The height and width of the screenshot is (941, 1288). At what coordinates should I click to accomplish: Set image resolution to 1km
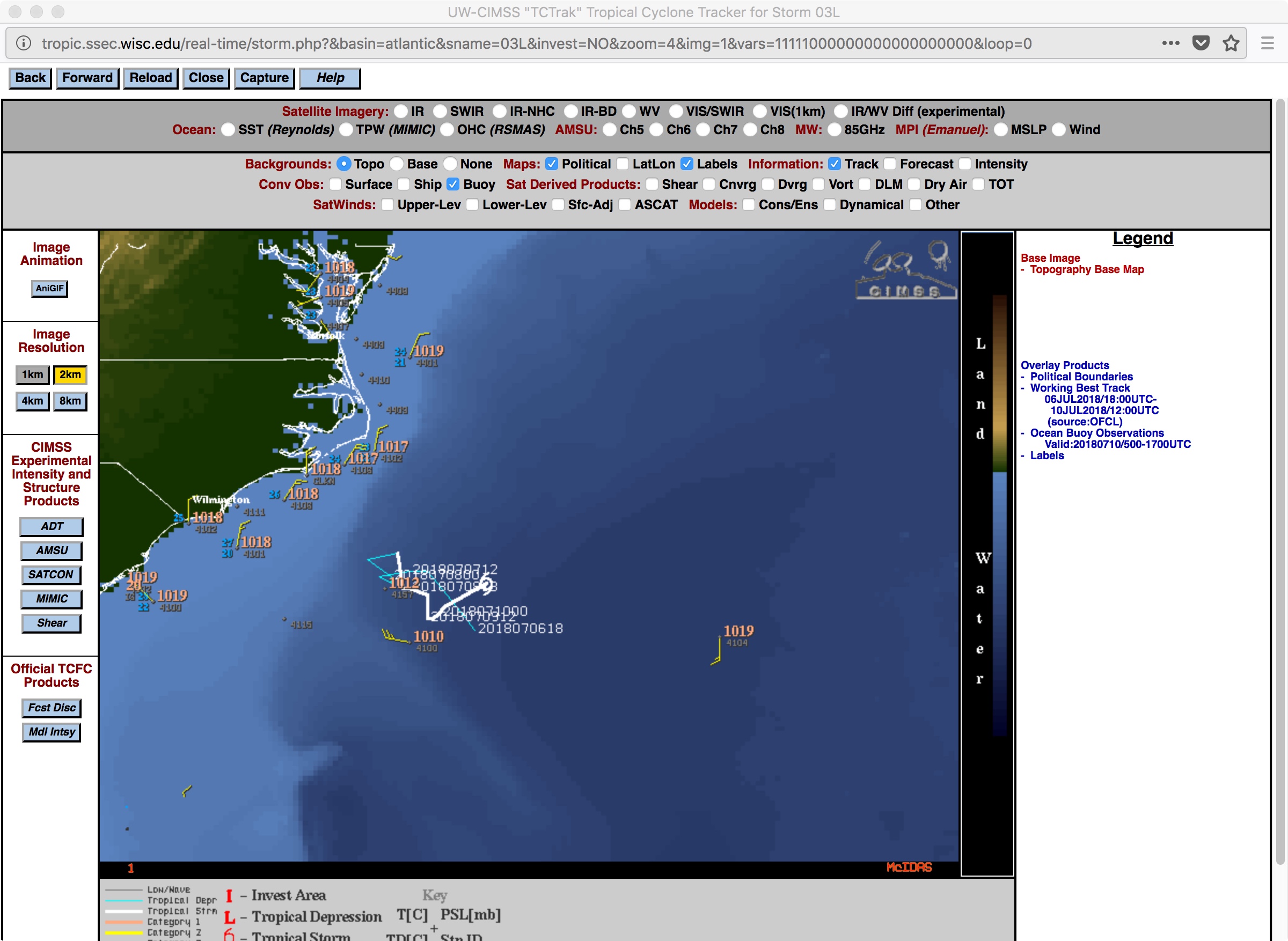pyautogui.click(x=33, y=375)
